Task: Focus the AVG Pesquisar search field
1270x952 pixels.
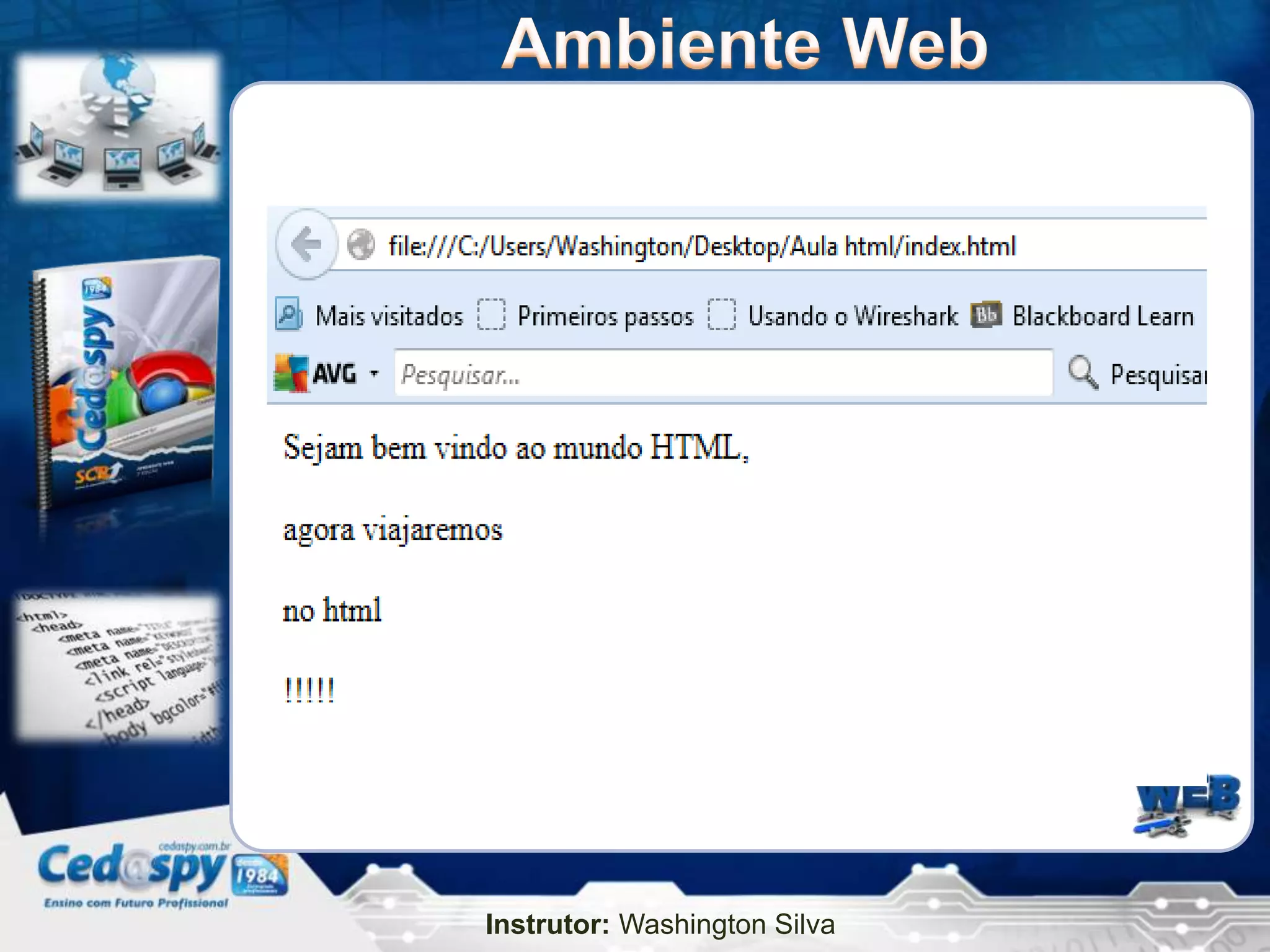Action: click(x=723, y=374)
